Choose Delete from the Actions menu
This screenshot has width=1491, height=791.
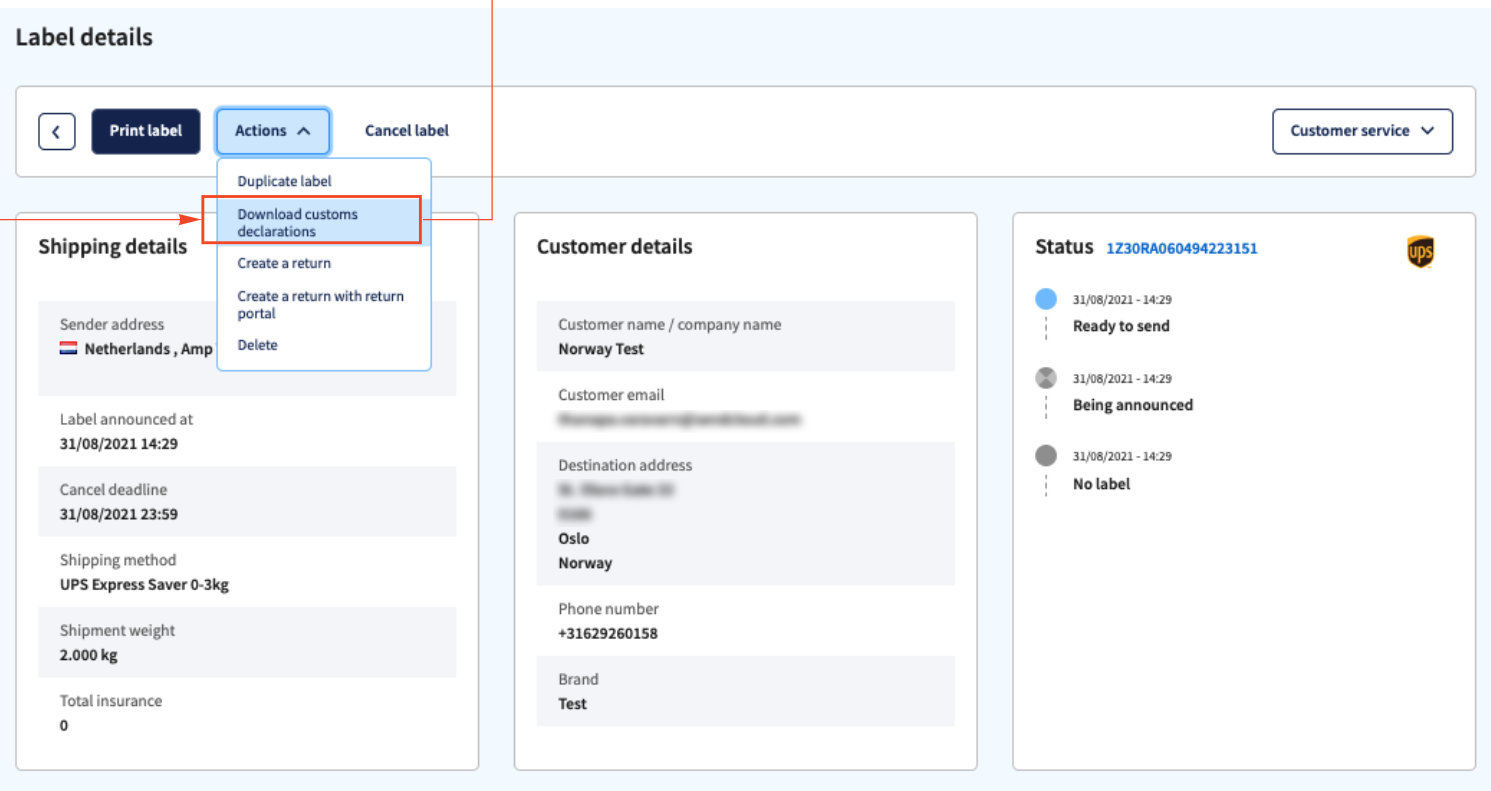(x=324, y=345)
